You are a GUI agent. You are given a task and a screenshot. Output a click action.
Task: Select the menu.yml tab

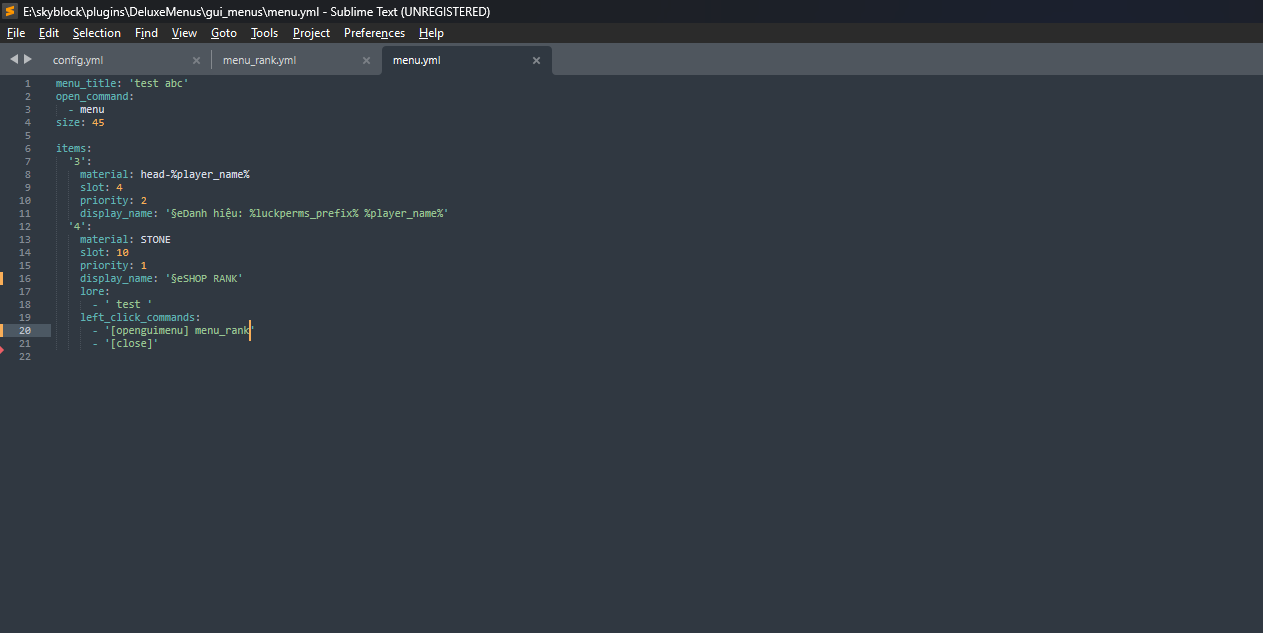click(416, 60)
